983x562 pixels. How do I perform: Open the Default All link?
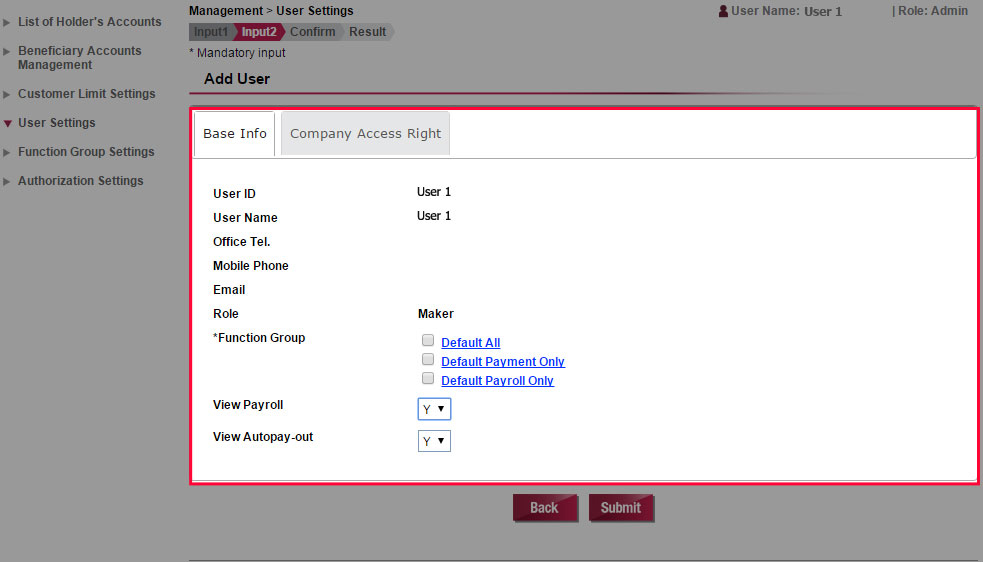(x=470, y=343)
